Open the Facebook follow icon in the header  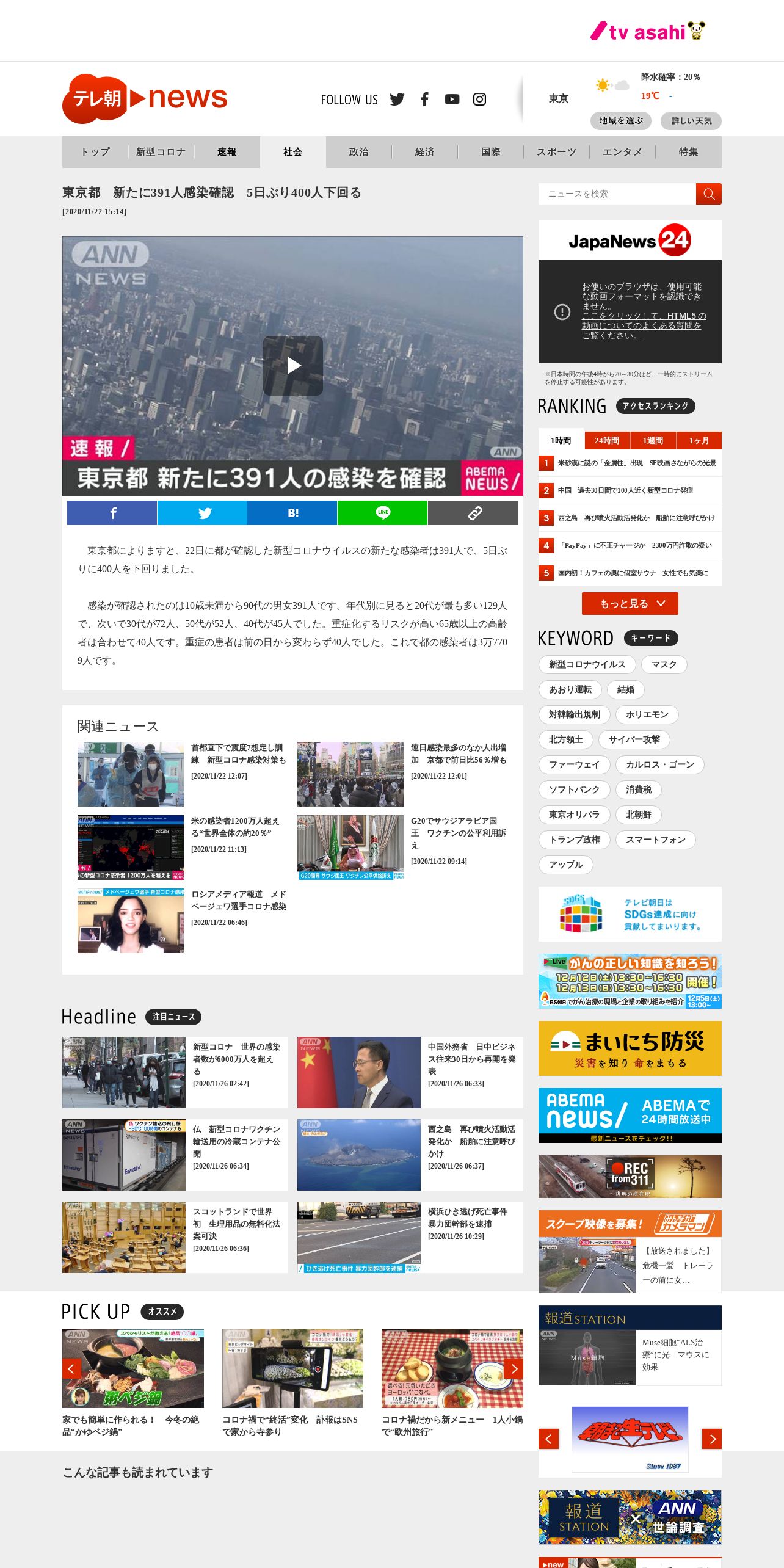(424, 99)
